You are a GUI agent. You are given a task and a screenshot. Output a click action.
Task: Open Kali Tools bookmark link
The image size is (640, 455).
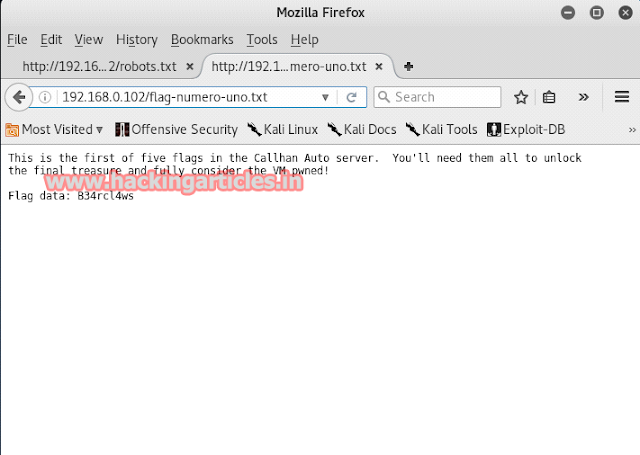tap(449, 130)
